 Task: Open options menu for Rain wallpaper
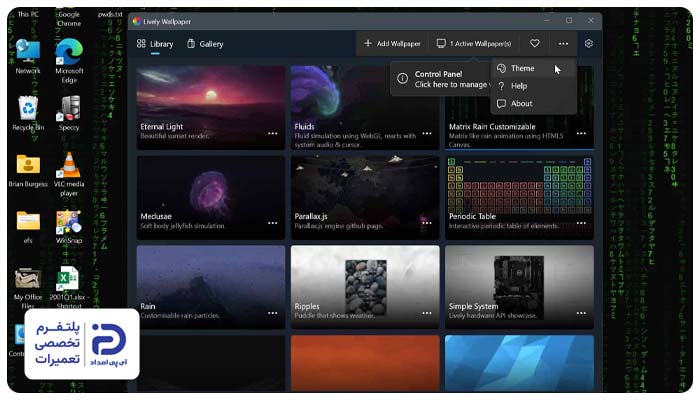tap(272, 313)
